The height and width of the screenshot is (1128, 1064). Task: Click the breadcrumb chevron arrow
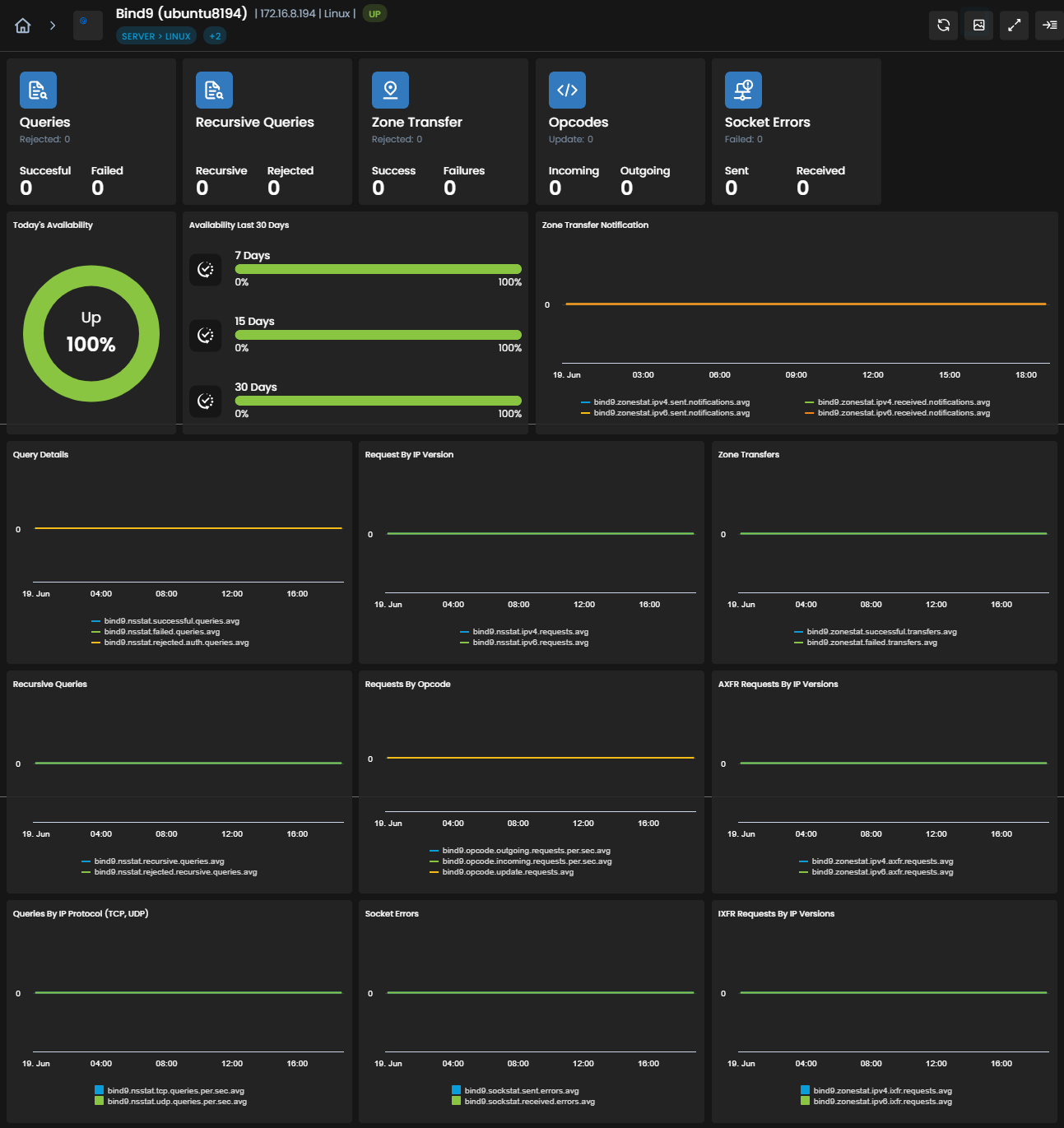pos(53,26)
